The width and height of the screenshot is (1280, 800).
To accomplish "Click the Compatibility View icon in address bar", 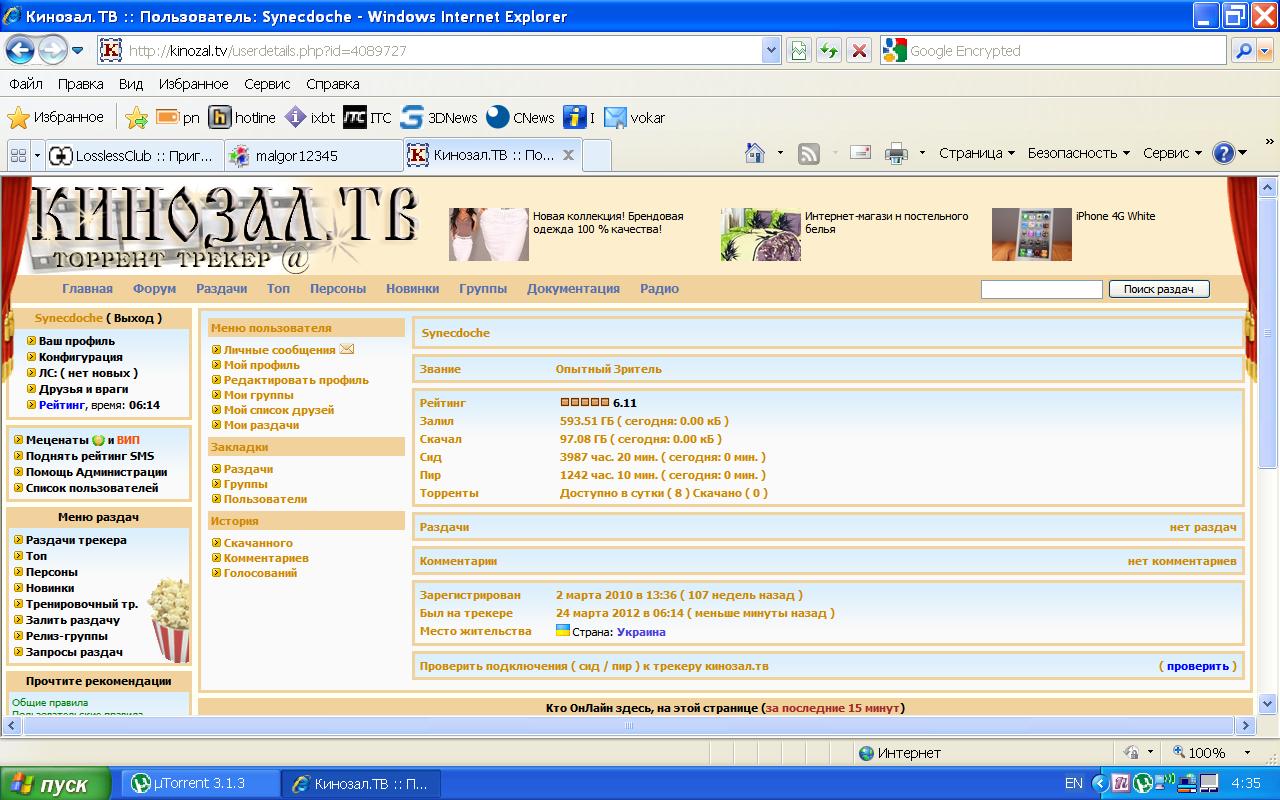I will pyautogui.click(x=798, y=50).
